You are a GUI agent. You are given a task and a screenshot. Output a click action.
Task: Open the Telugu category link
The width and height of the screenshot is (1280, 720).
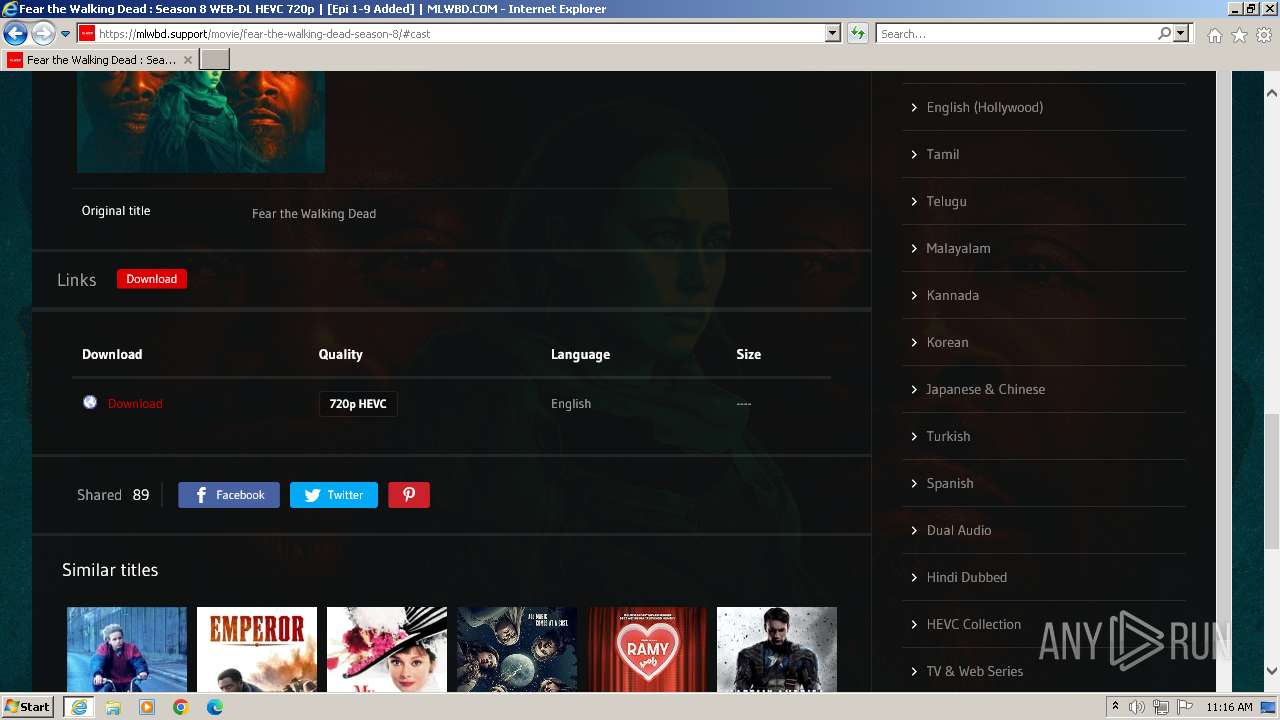coord(946,201)
